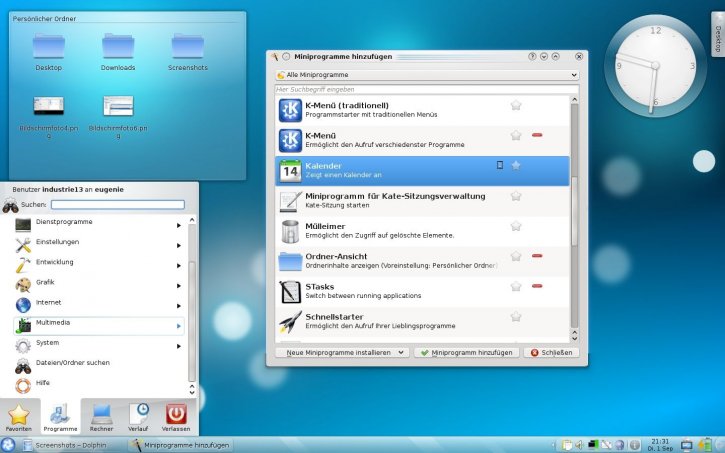
Task: Toggle favorite star for K-Menü
Action: 516,135
